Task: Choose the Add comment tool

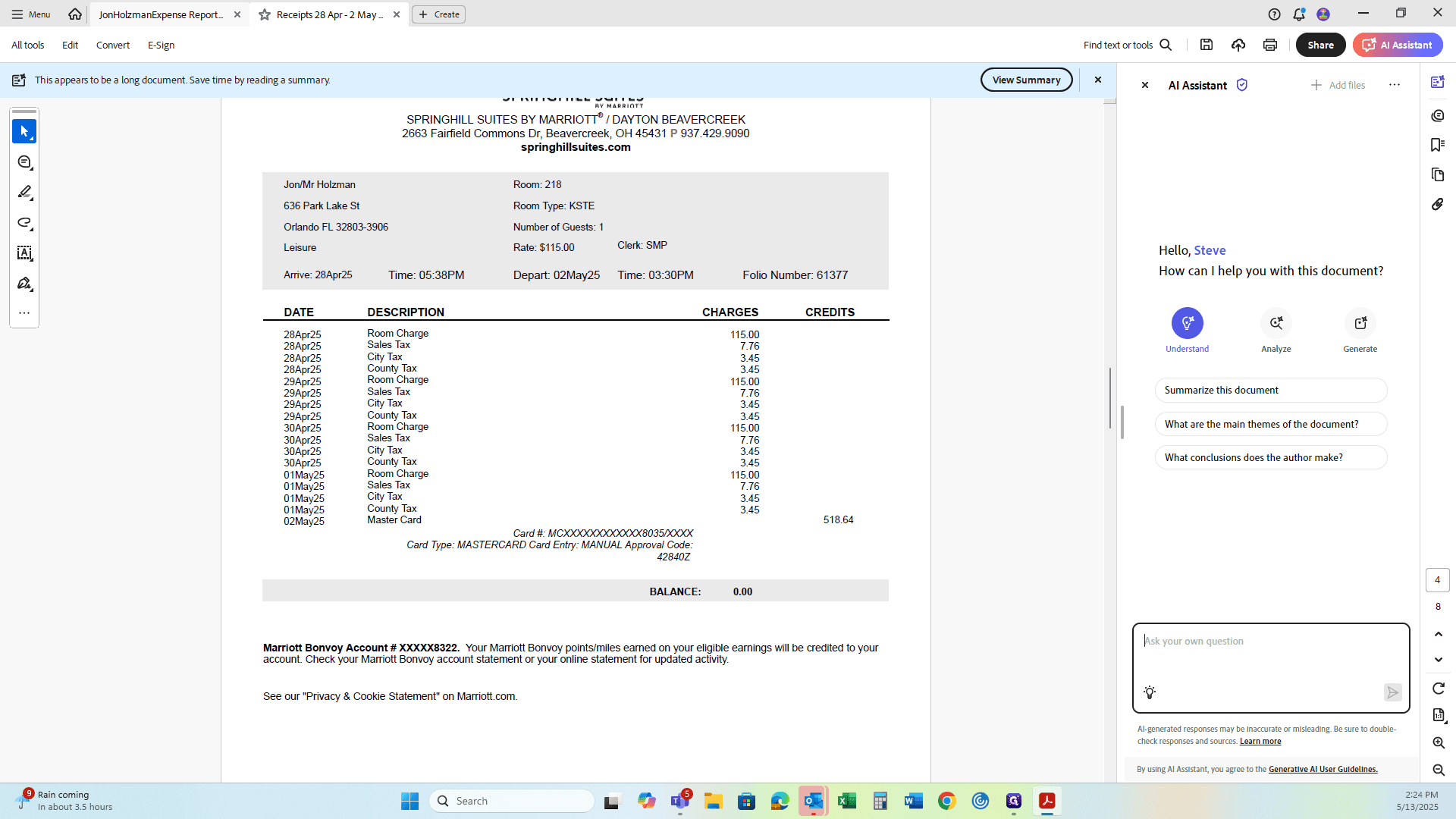Action: pyautogui.click(x=24, y=162)
